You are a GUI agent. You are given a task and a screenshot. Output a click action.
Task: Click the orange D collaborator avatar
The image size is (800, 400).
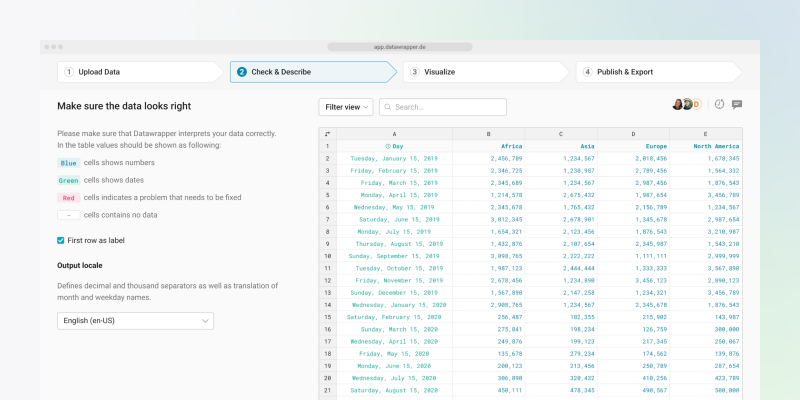(x=696, y=104)
